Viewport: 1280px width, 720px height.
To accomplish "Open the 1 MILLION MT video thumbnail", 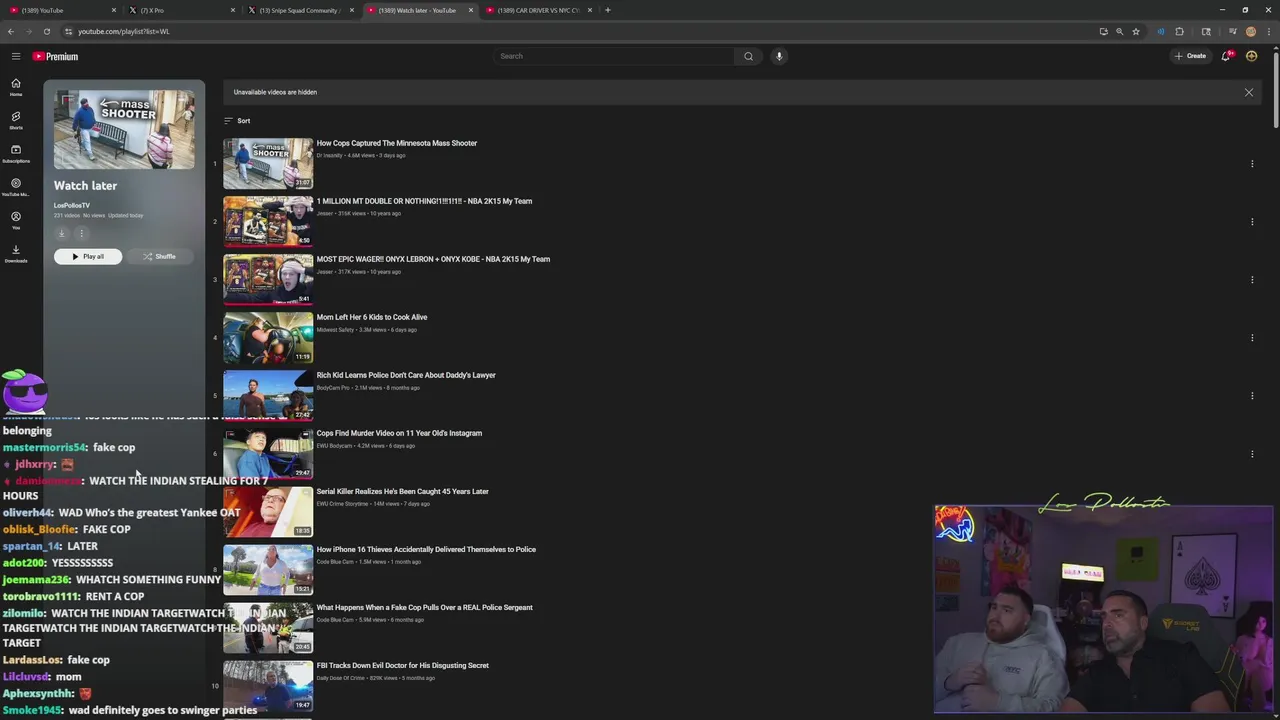I will pos(268,221).
